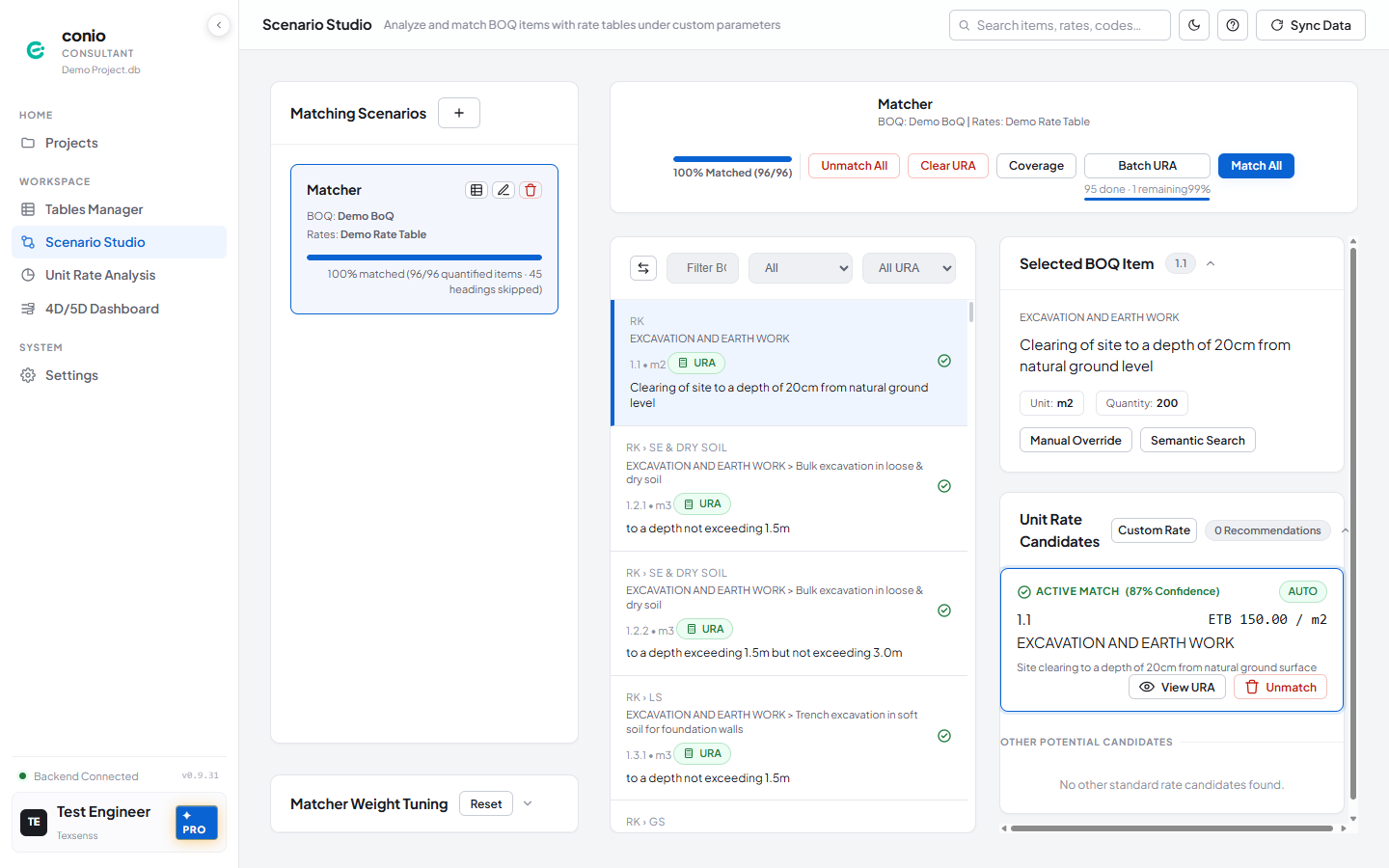Click ETB 150.00 / m2 rate value
The height and width of the screenshot is (868, 1389).
pyautogui.click(x=1267, y=619)
